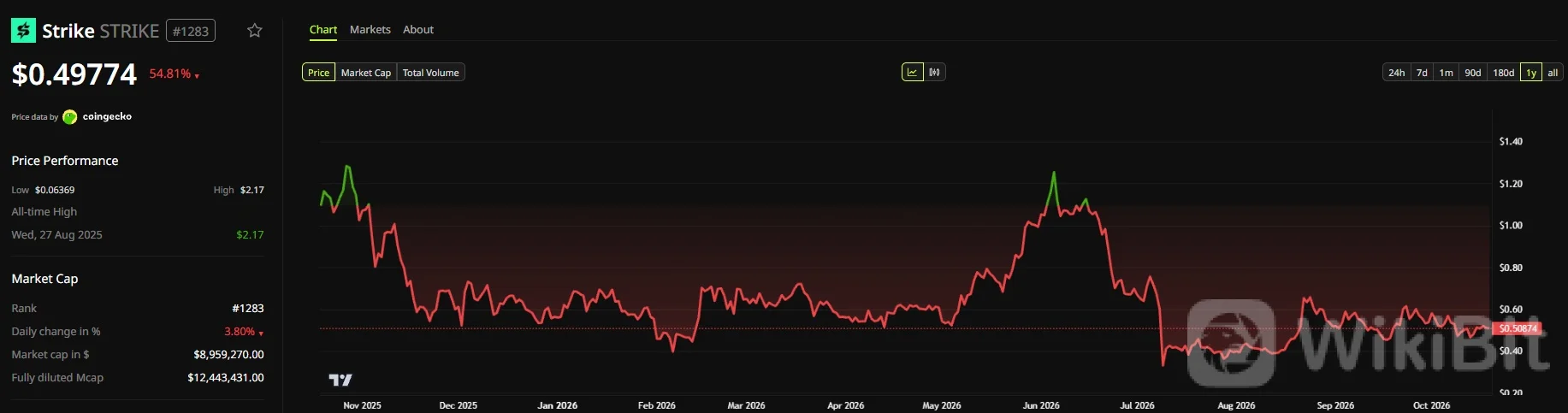This screenshot has width=1568, height=413.
Task: Click the Low $0.06369 value
Action: click(x=55, y=190)
